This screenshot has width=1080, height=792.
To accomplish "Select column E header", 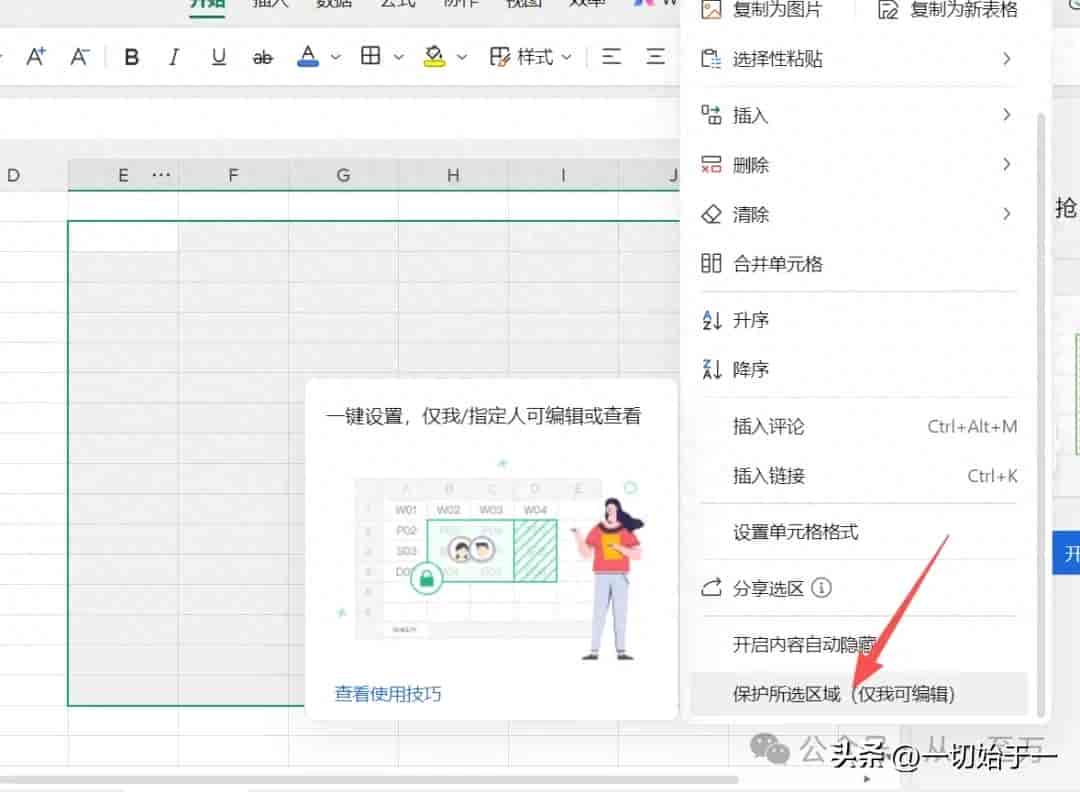I will click(x=123, y=175).
